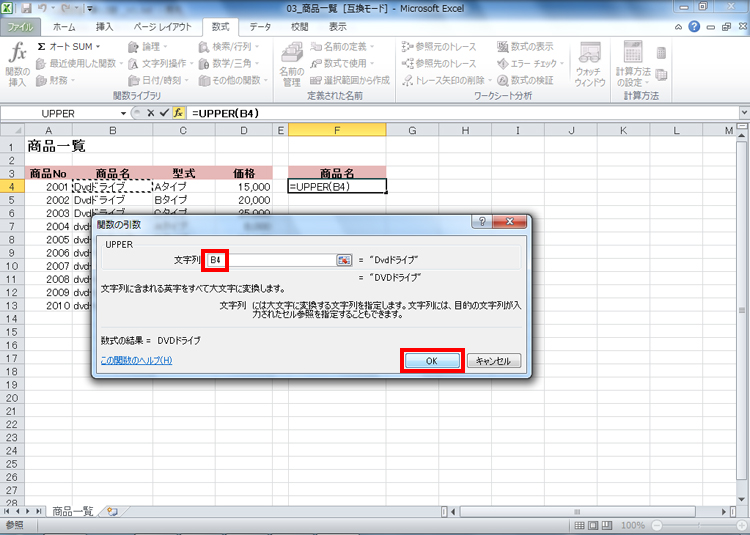Expand the formula bar with the right arrow
This screenshot has height=535, width=750.
tap(745, 113)
